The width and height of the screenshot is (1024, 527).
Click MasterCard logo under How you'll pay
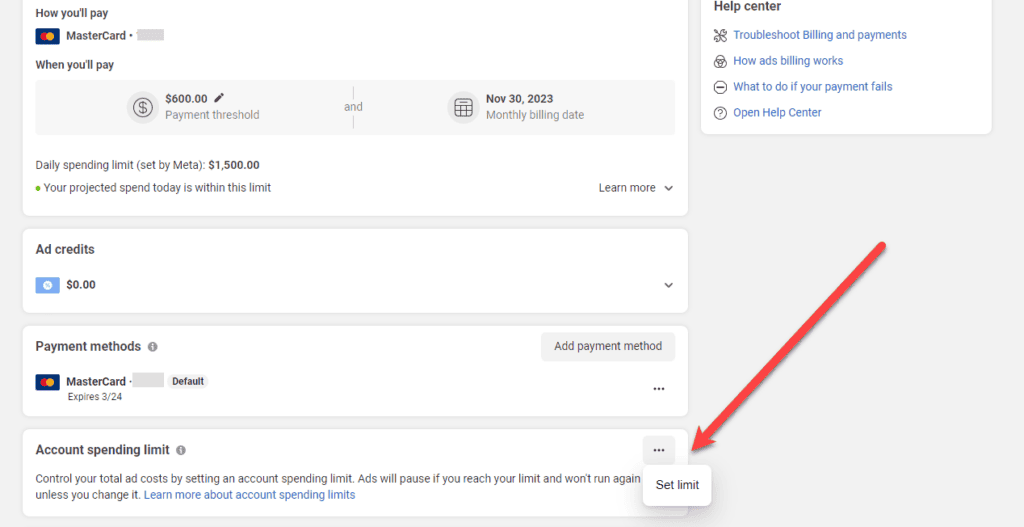[x=47, y=36]
